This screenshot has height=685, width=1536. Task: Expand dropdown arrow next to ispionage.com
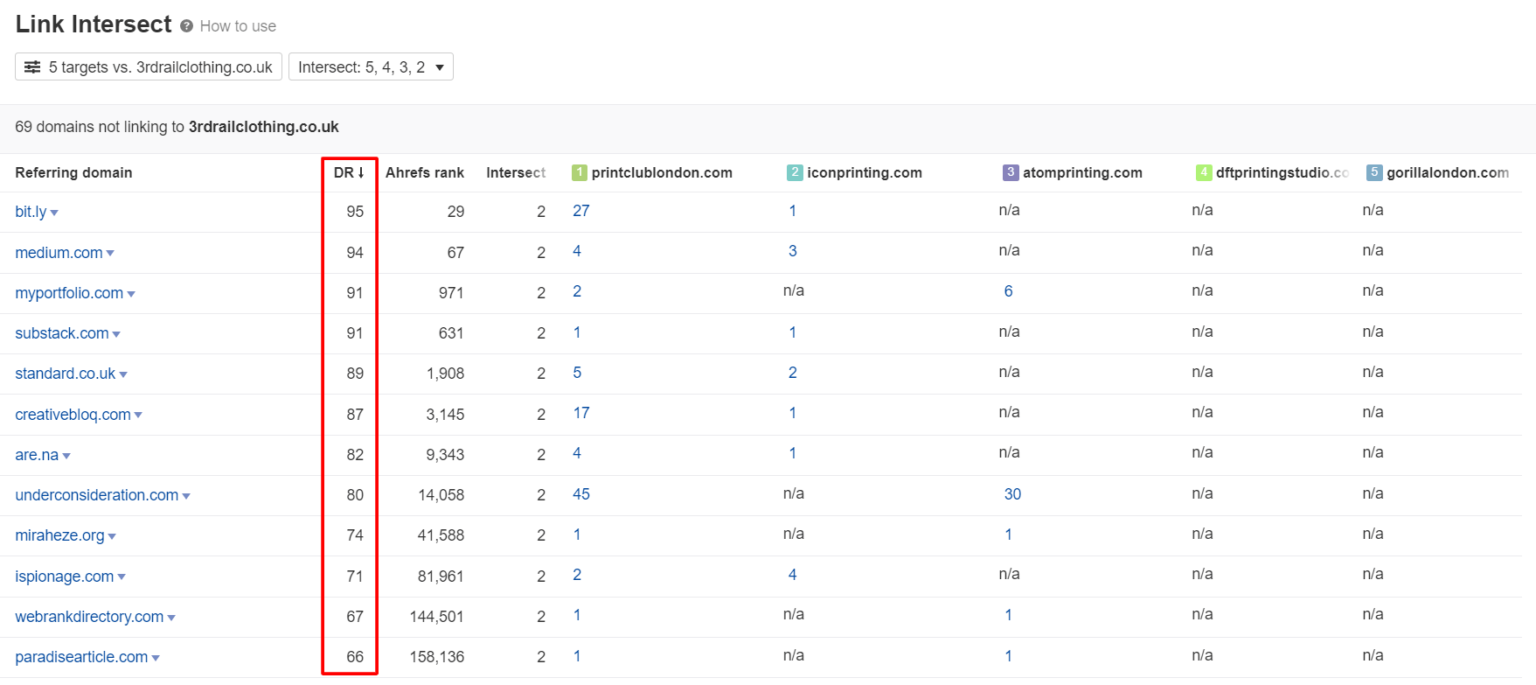point(121,577)
